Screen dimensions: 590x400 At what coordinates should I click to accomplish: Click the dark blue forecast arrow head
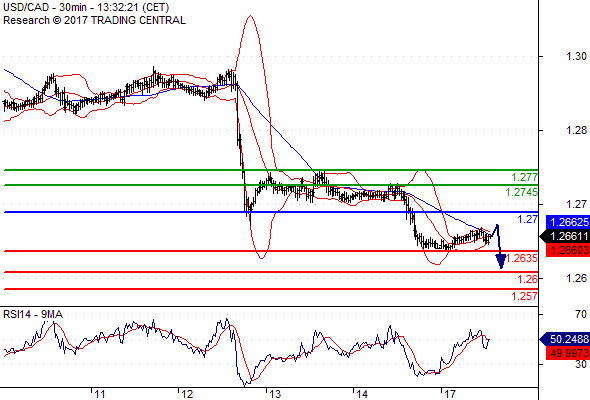pos(501,261)
